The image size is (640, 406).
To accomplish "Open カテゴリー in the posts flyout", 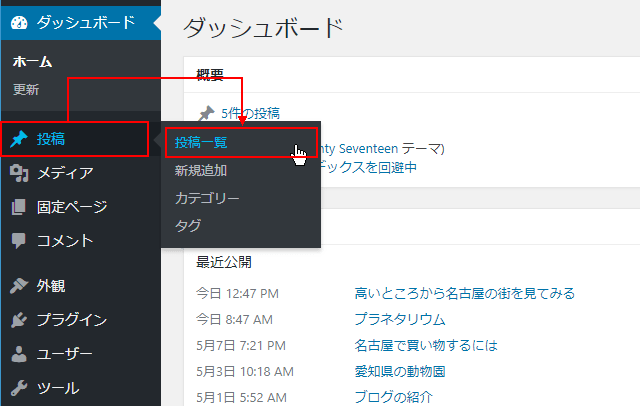I will (207, 198).
